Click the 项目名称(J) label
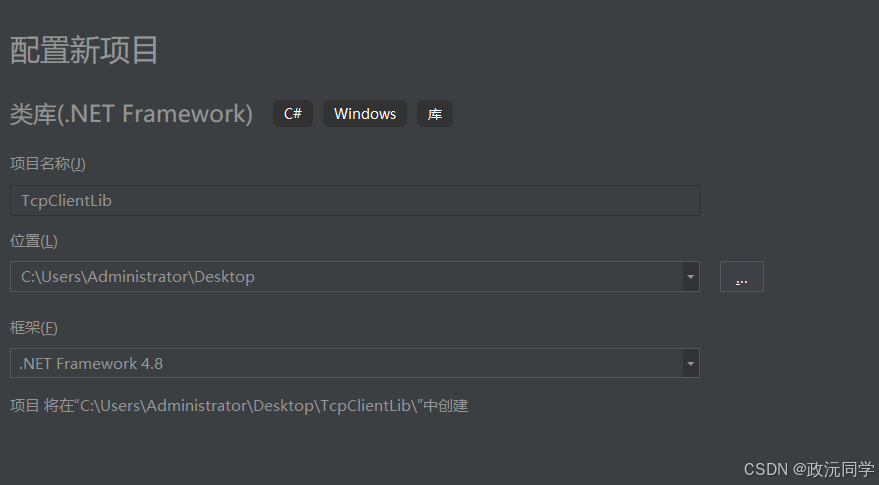 (48, 164)
